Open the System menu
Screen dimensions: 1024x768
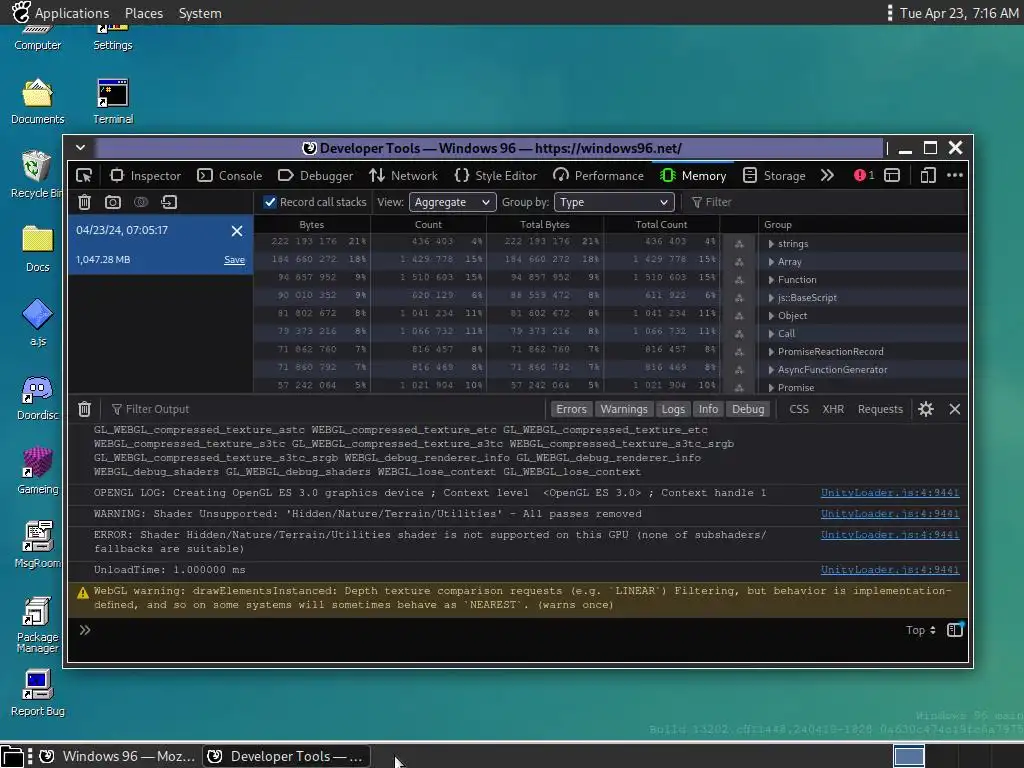pyautogui.click(x=200, y=13)
